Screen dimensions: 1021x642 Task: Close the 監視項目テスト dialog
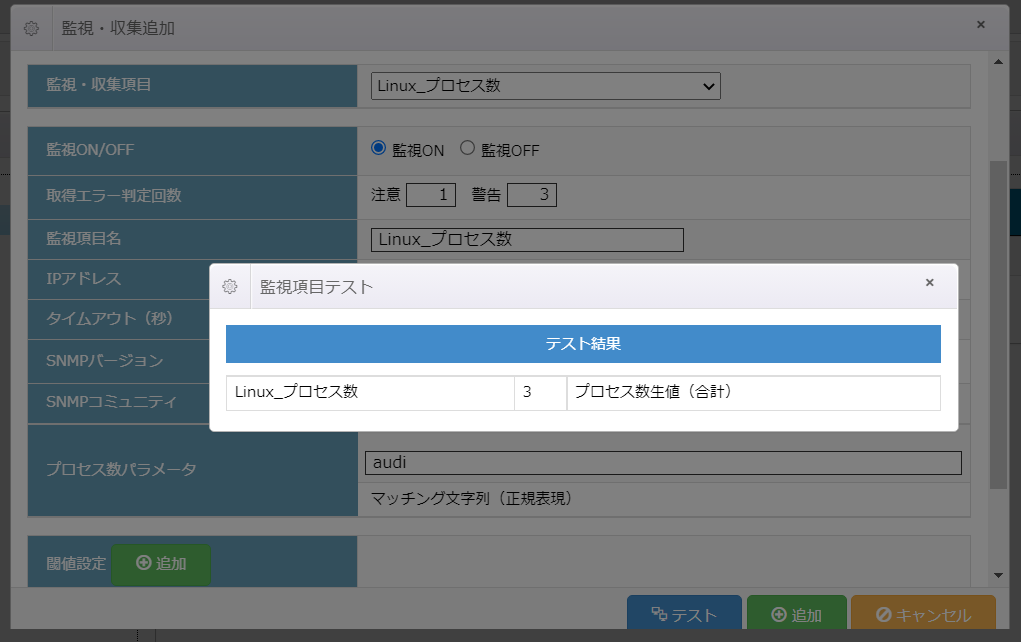929,283
